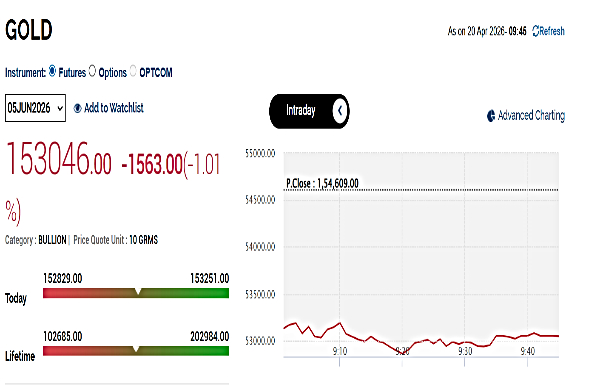Click lifetime low value 102685.00

pos(63,337)
